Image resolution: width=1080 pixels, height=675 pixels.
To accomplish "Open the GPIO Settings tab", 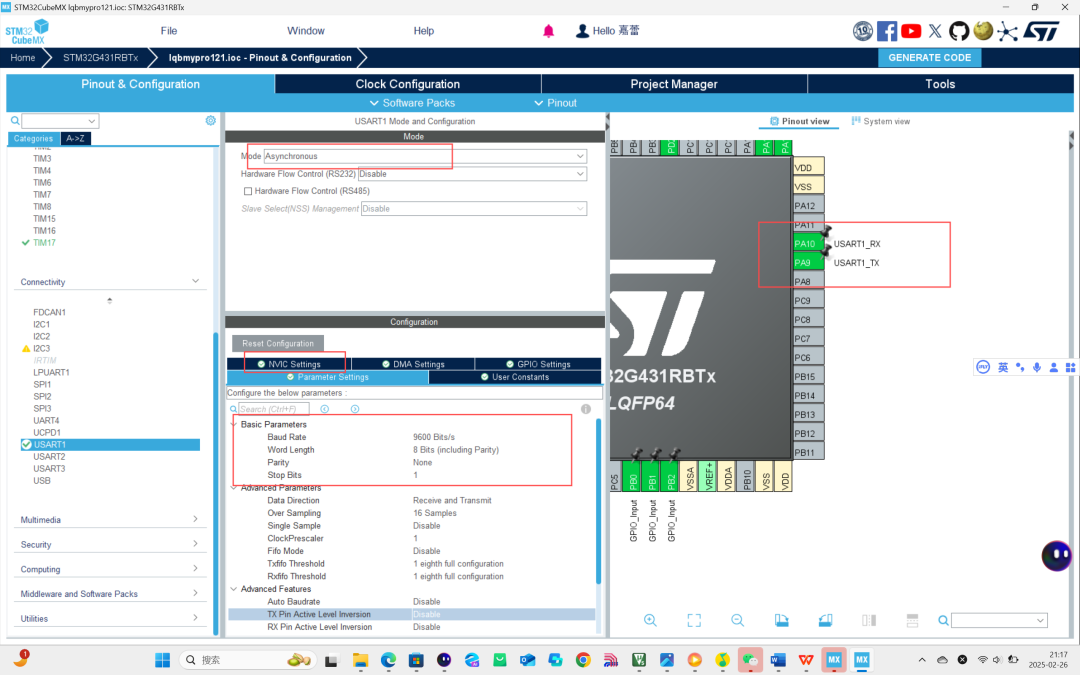I will [538, 364].
